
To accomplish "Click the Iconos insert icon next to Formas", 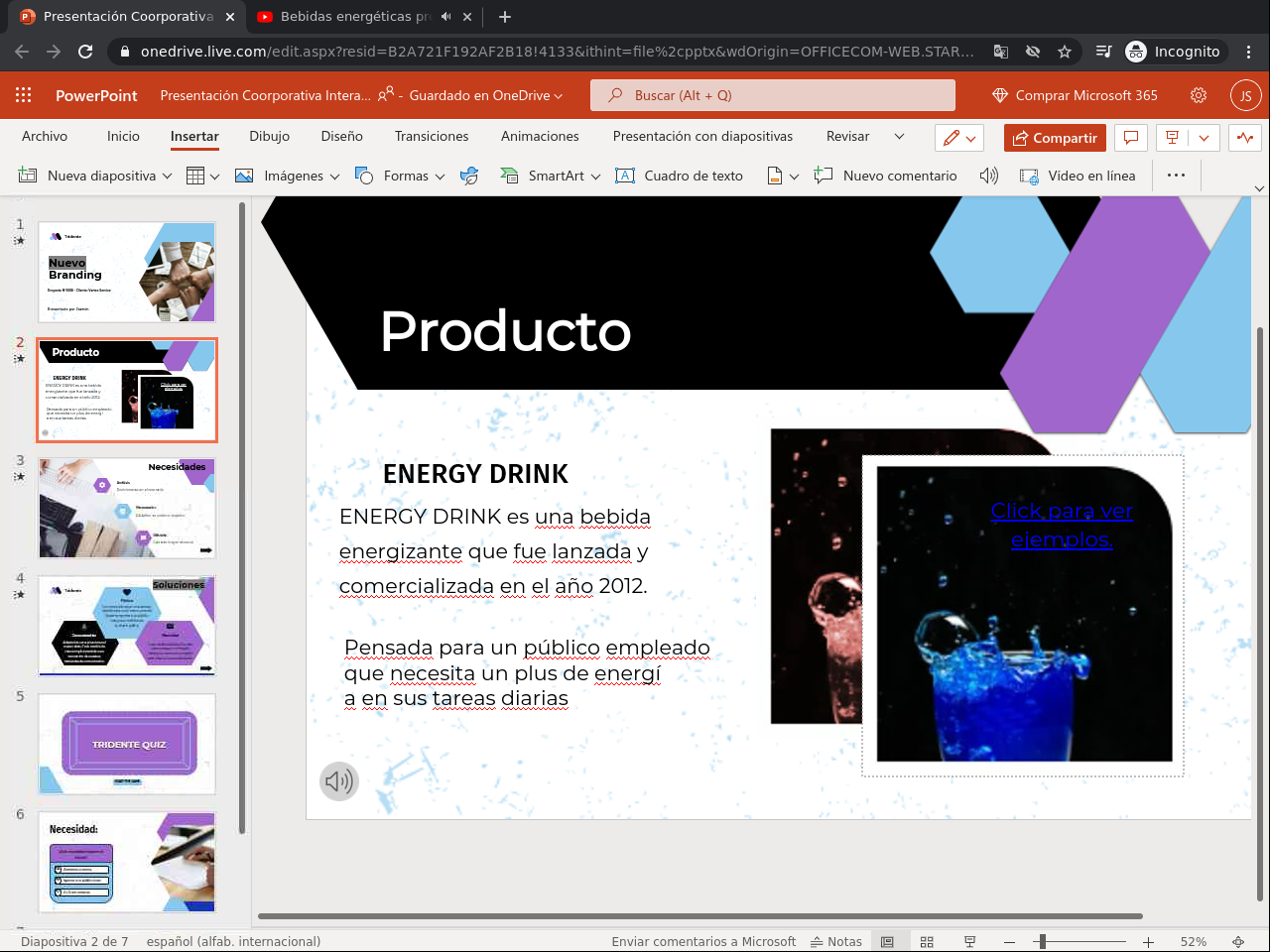I will tap(469, 176).
